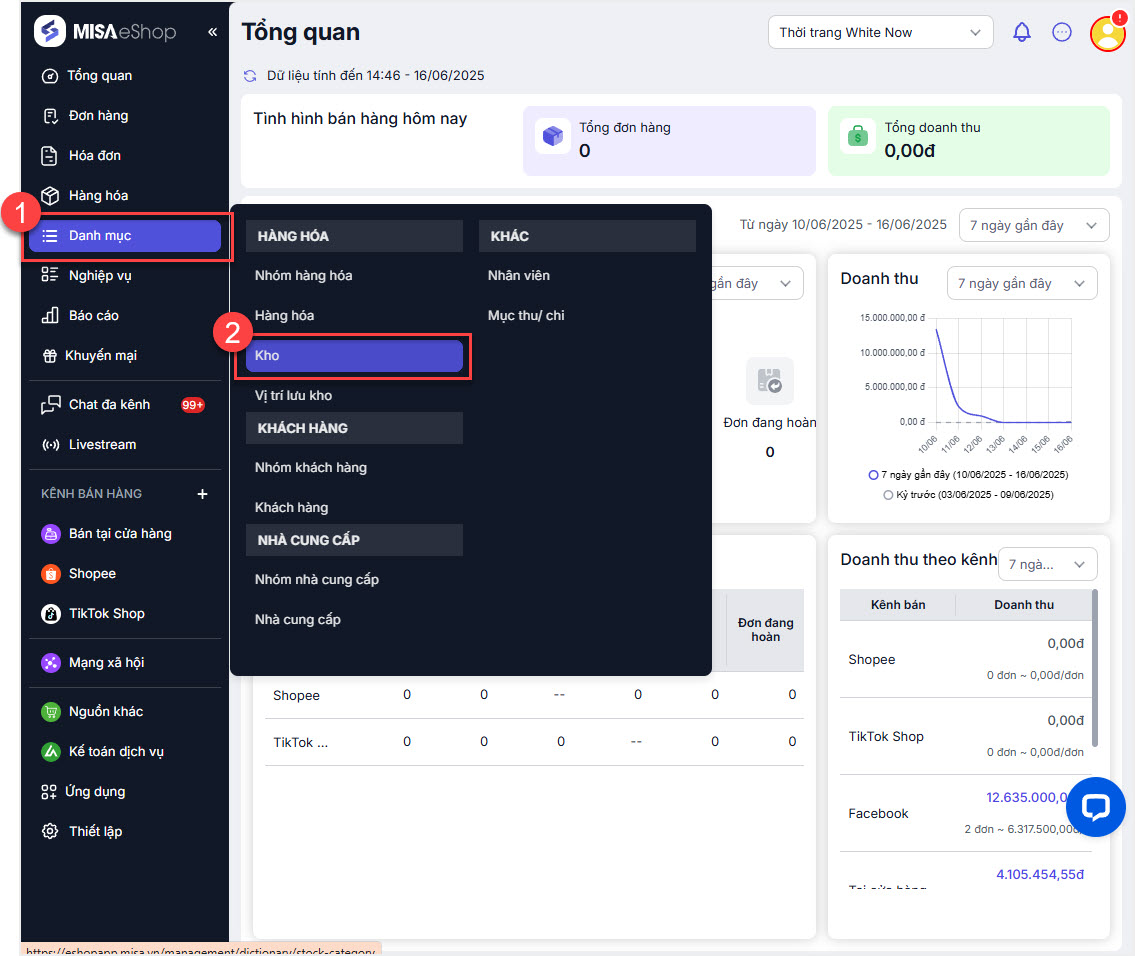Image resolution: width=1135 pixels, height=956 pixels.
Task: Expand the Thời trang White Now store dropdown
Action: click(x=880, y=33)
